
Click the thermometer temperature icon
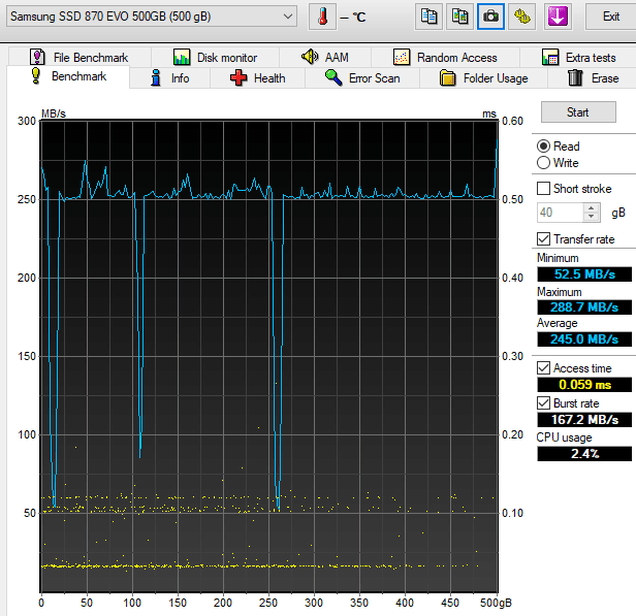click(x=323, y=17)
